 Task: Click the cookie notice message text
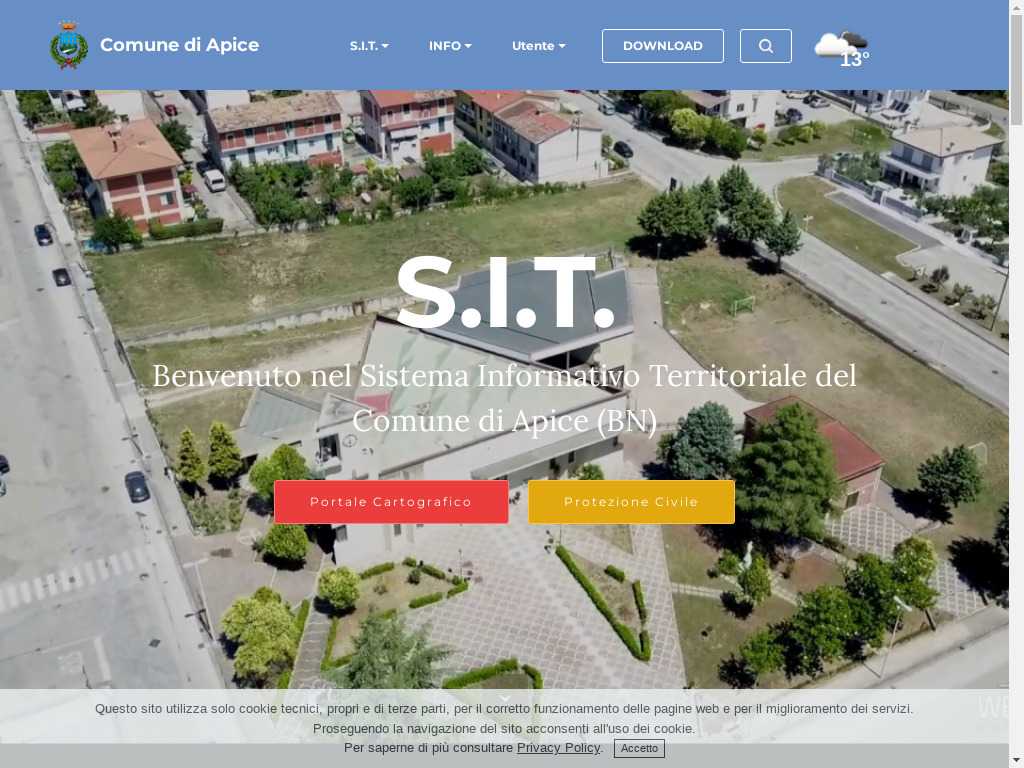pyautogui.click(x=504, y=709)
